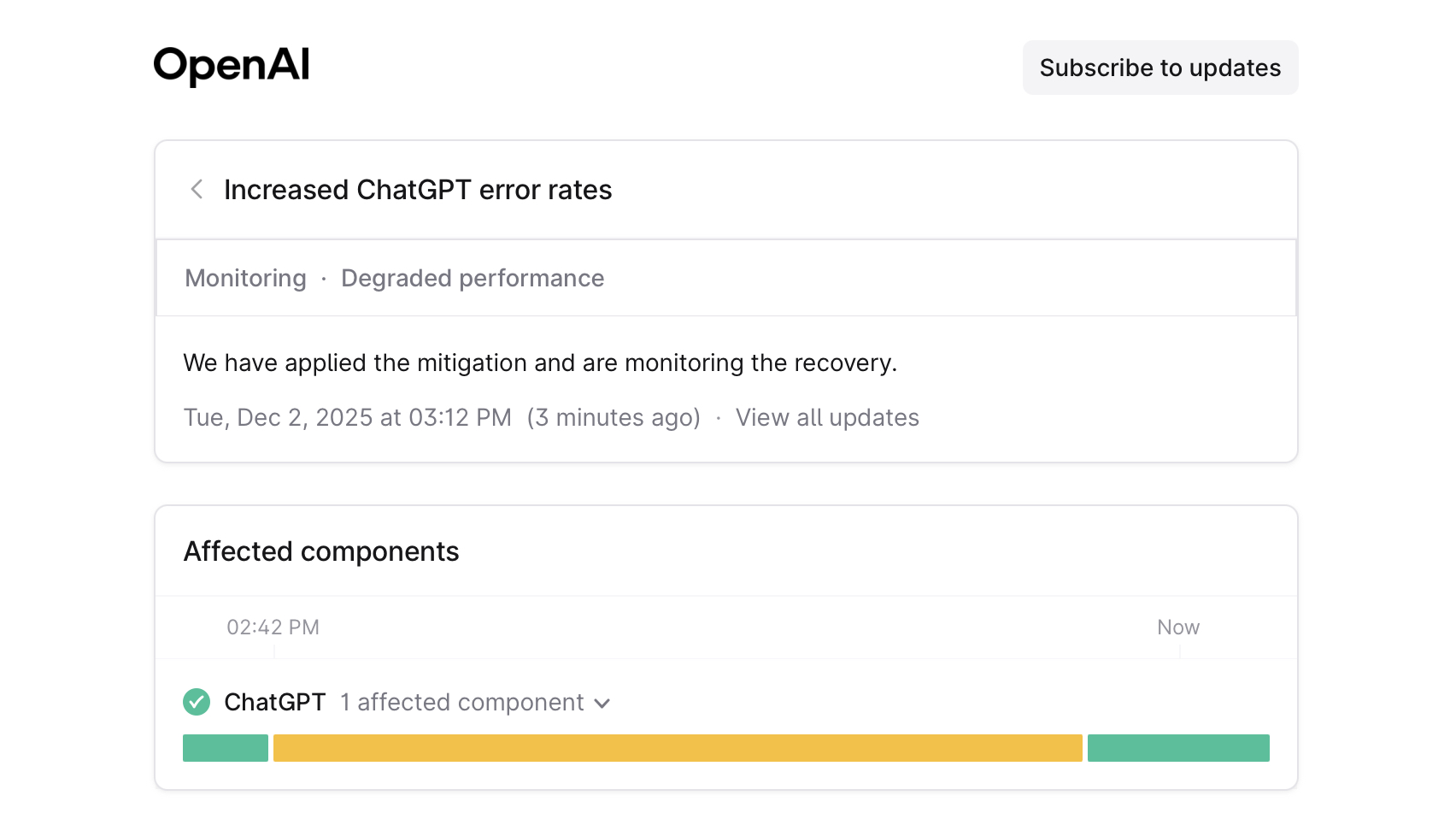Open the component breakdown via the down arrow
The width and height of the screenshot is (1456, 819).
point(603,703)
